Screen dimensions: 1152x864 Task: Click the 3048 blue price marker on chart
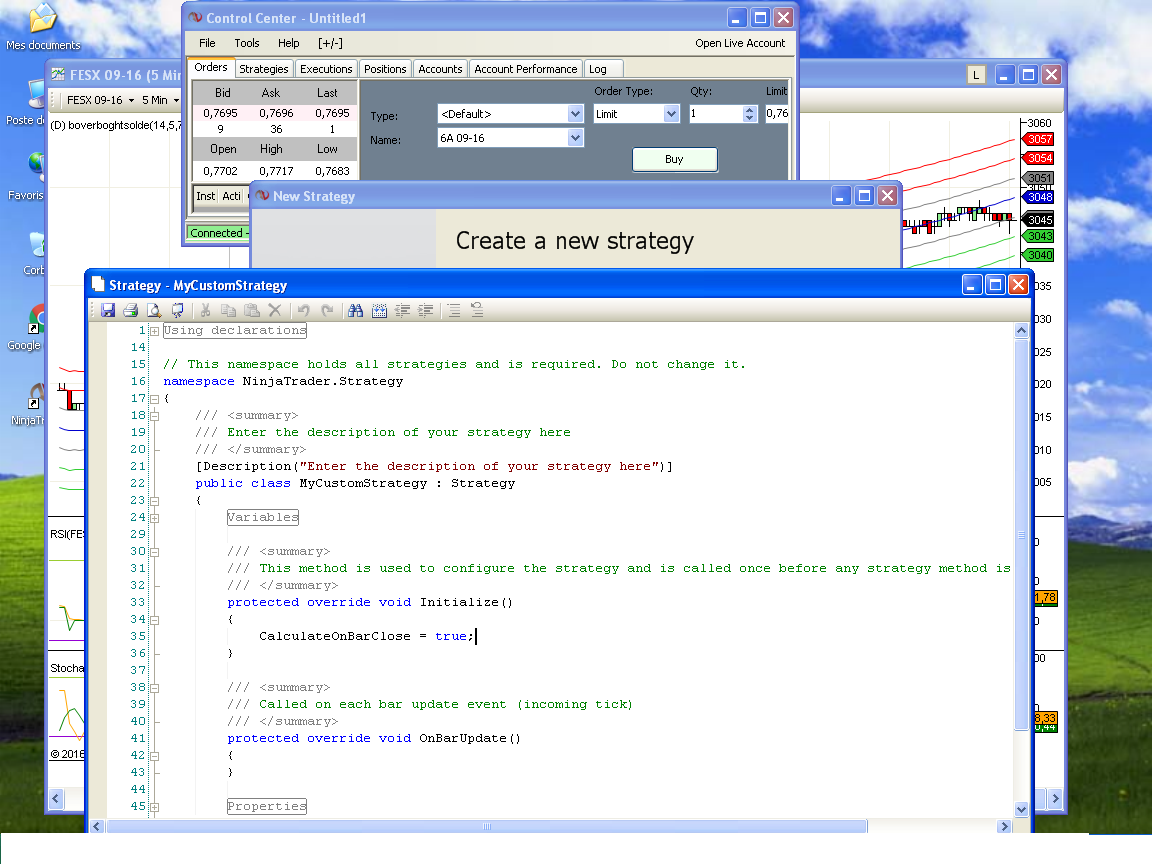[1039, 197]
